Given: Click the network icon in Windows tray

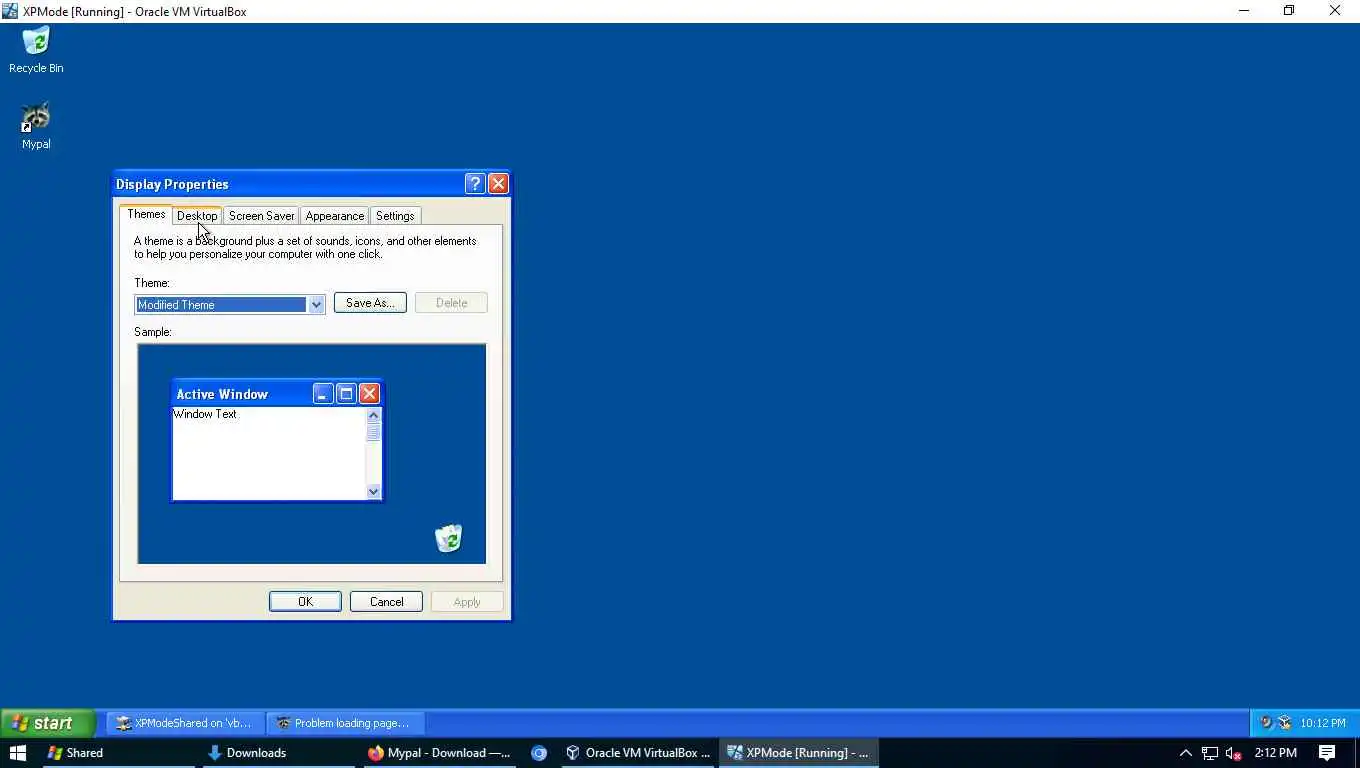Looking at the screenshot, I should click(1210, 753).
